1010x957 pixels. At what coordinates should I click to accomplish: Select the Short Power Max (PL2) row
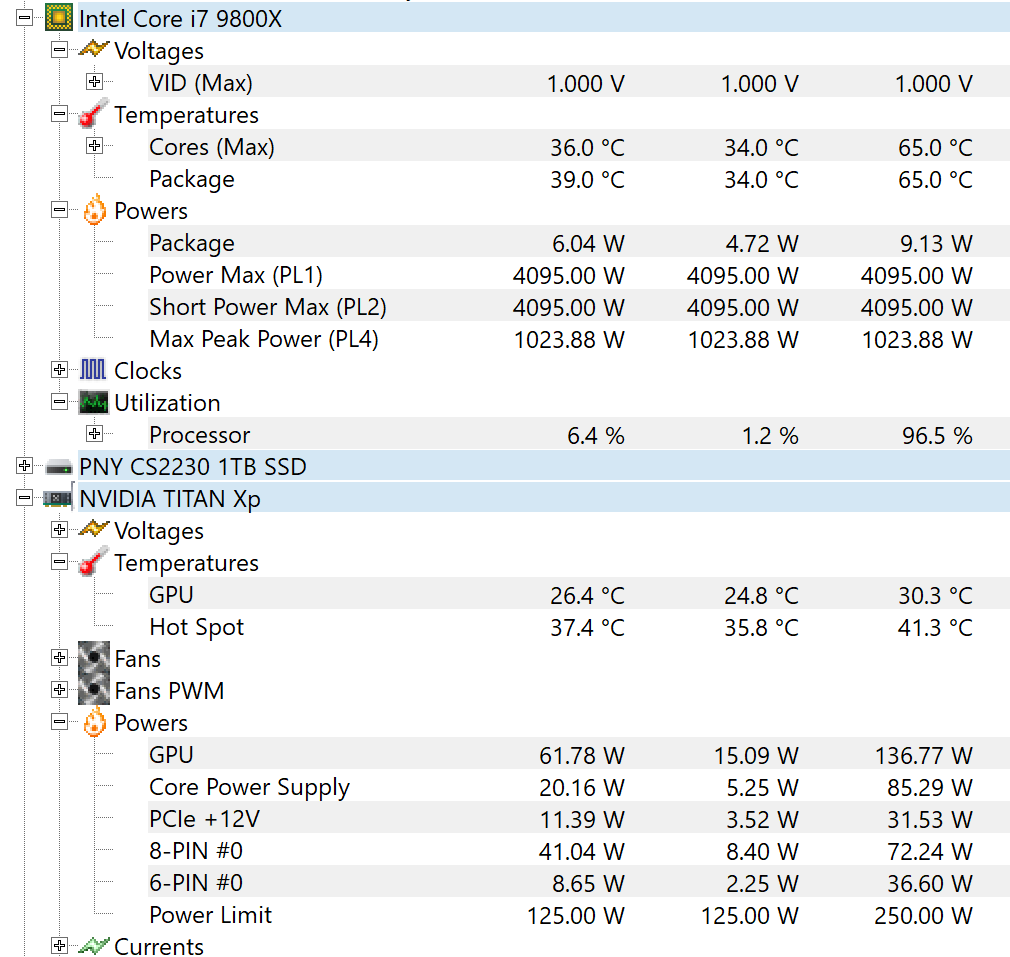pyautogui.click(x=578, y=307)
